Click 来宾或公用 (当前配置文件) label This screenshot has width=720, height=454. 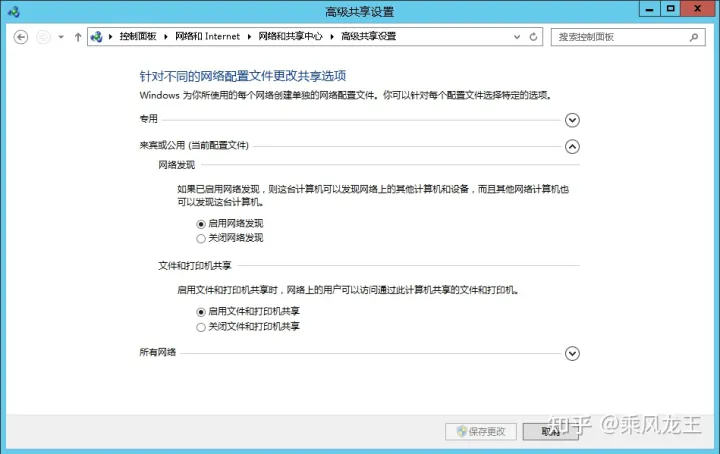click(194, 146)
